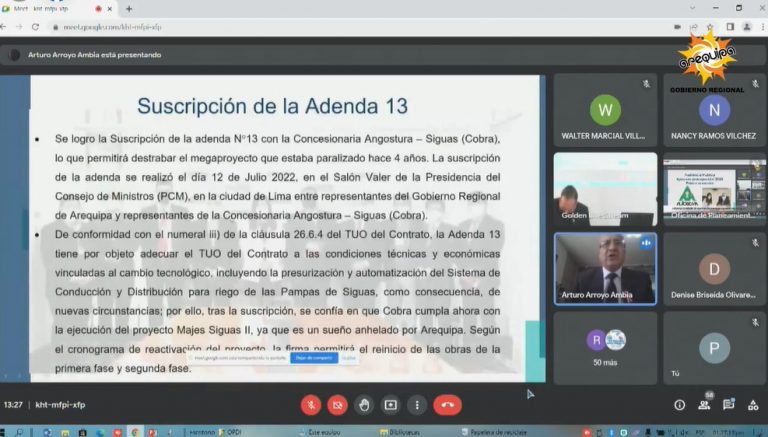Open the present screen button

click(390, 405)
